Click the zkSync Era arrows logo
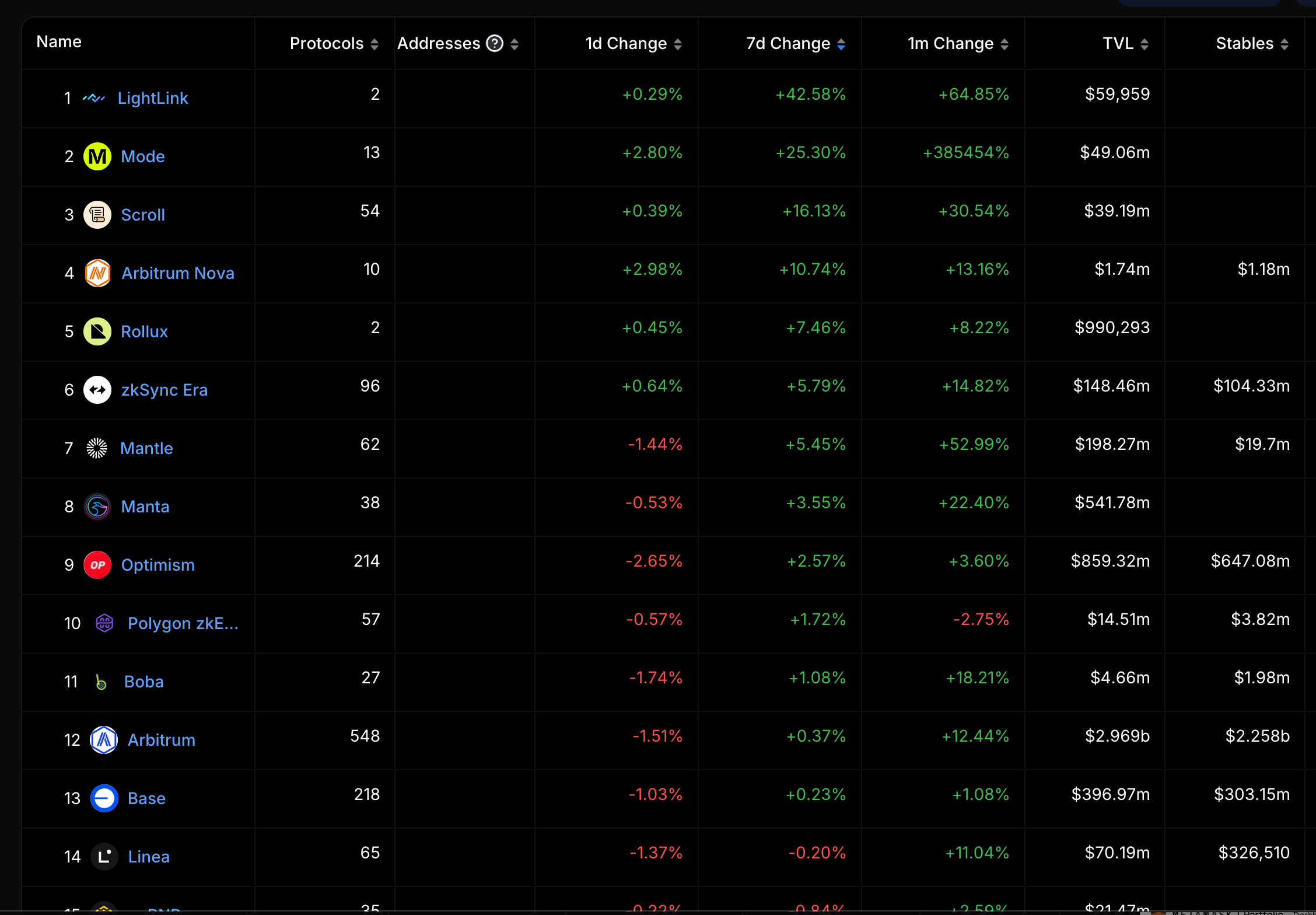The image size is (1316, 915). 97,390
